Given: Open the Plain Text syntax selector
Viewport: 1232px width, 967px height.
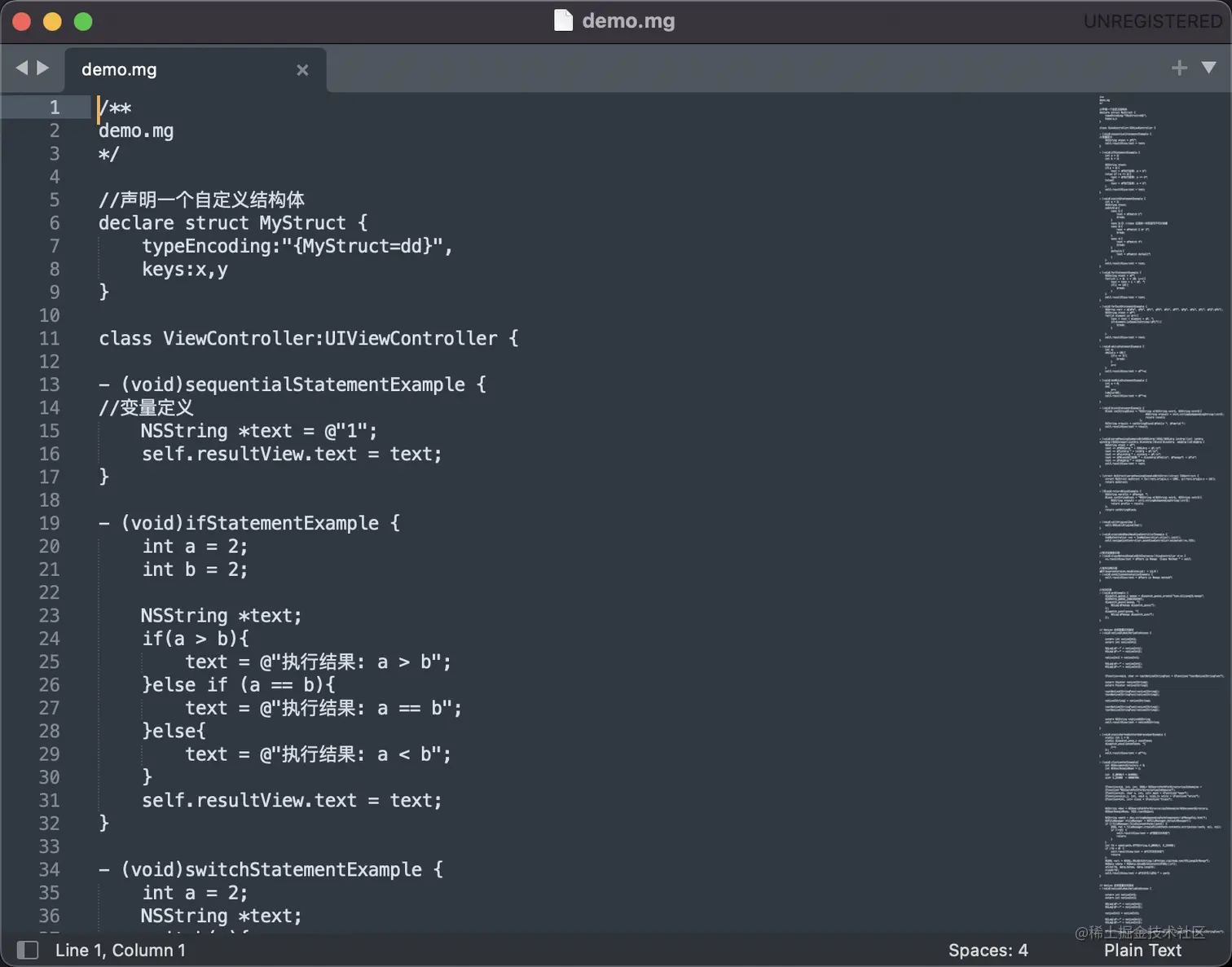Looking at the screenshot, I should click(x=1142, y=950).
